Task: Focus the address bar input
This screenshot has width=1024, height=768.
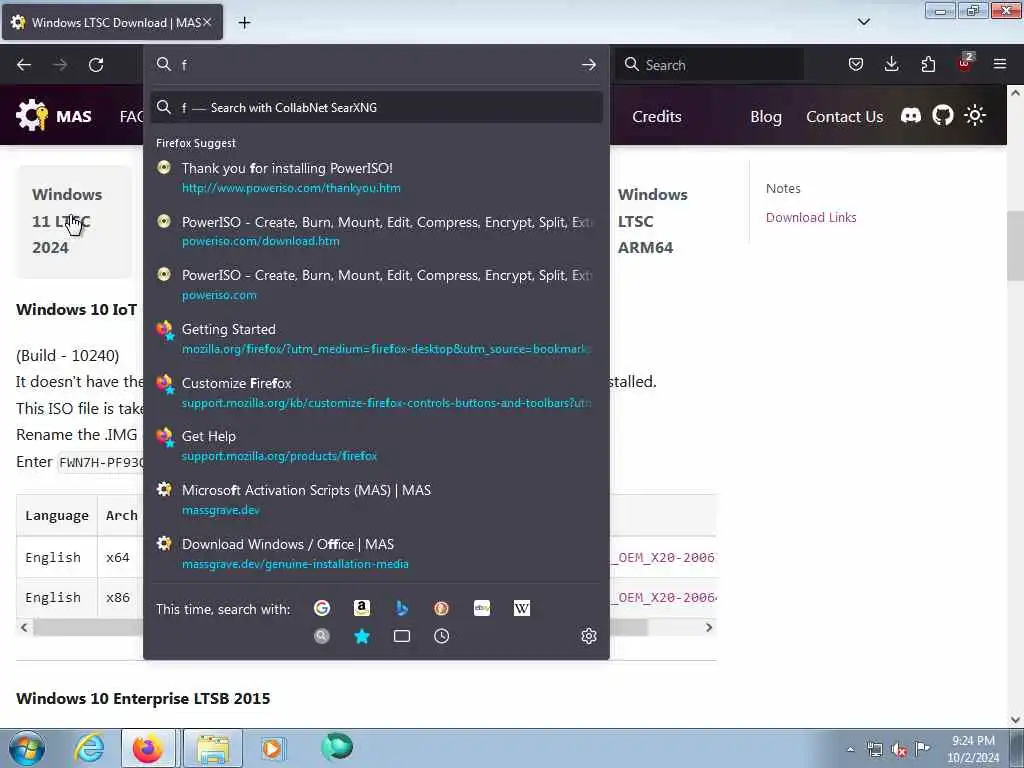Action: point(376,64)
